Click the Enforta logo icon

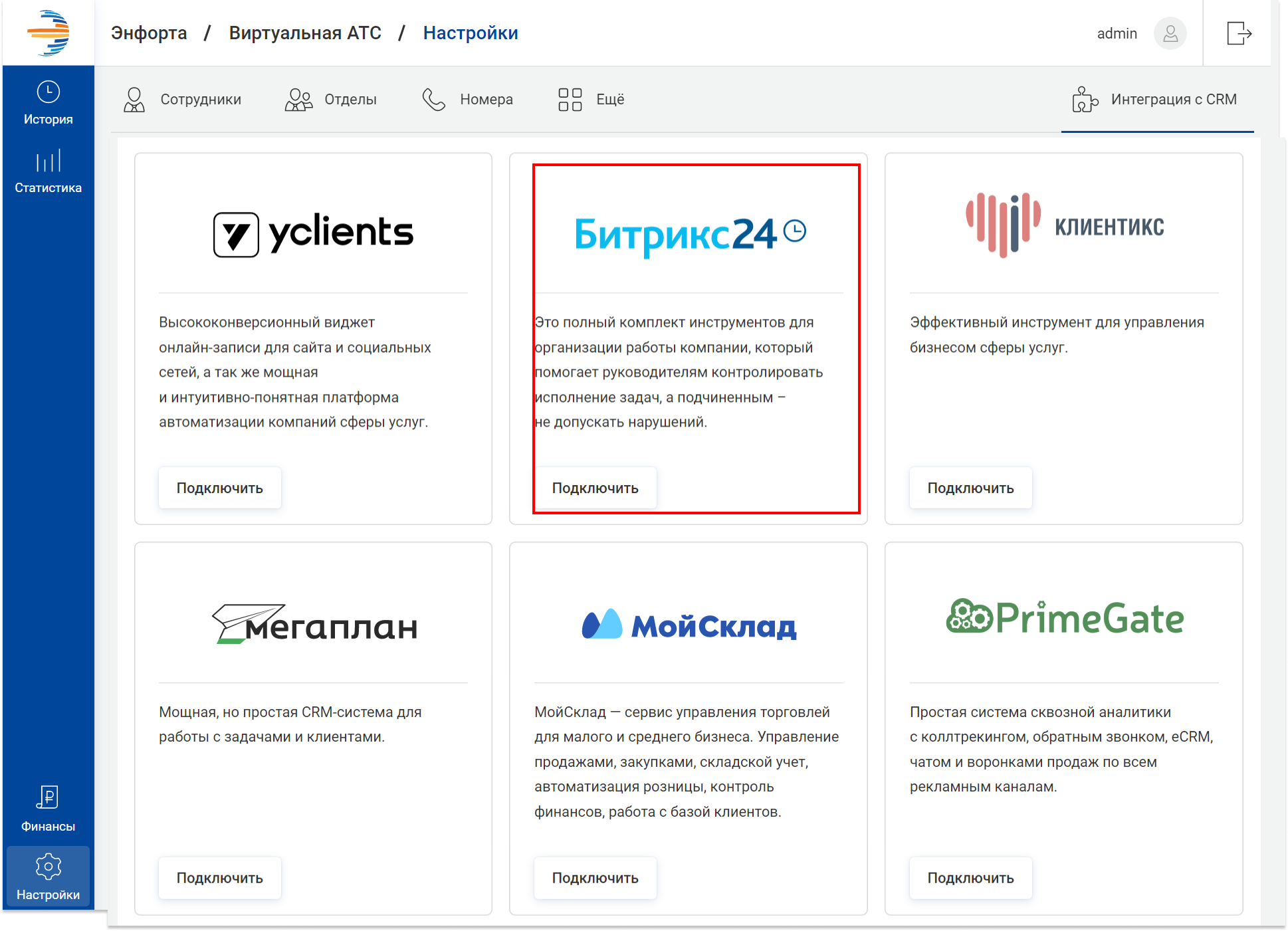[x=48, y=33]
